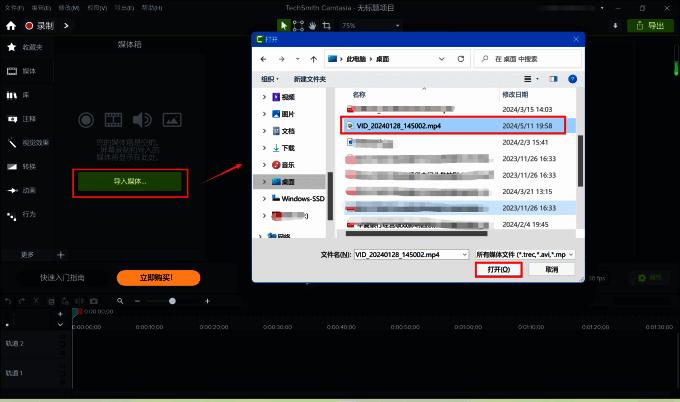Choose the arrow select tool on canvas toolbar

[284, 26]
